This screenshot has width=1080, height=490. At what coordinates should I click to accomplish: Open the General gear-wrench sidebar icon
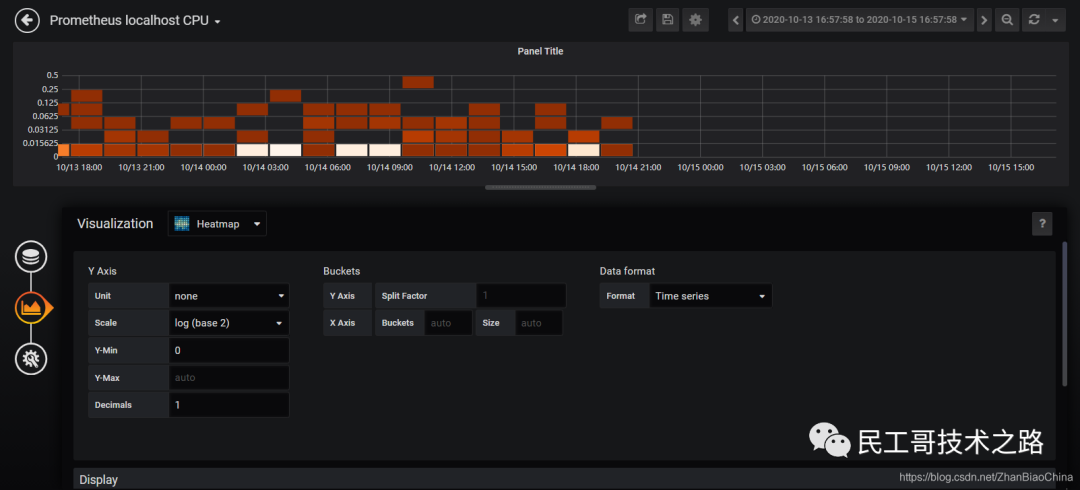[32, 358]
